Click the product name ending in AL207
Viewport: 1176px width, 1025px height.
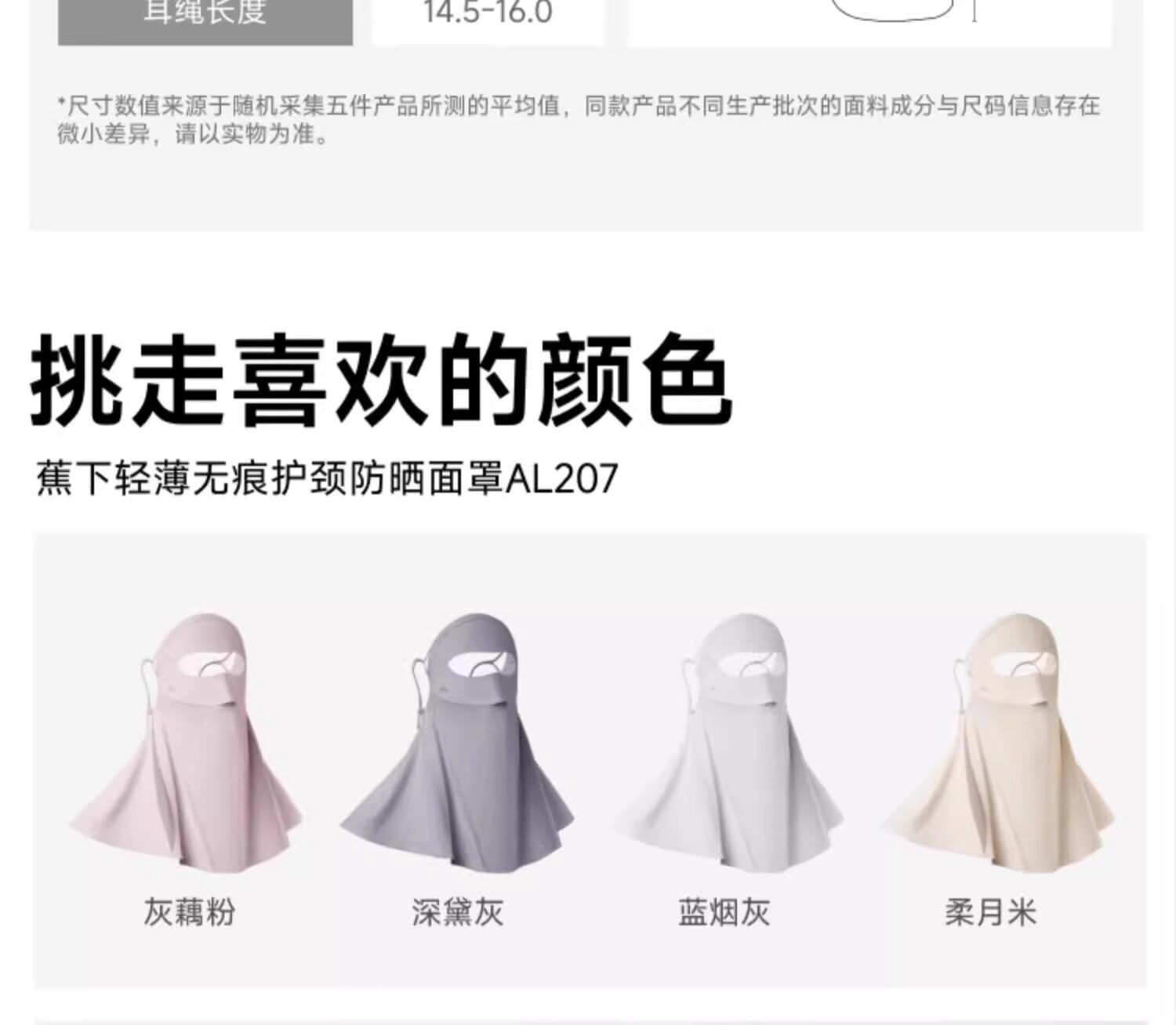click(327, 478)
